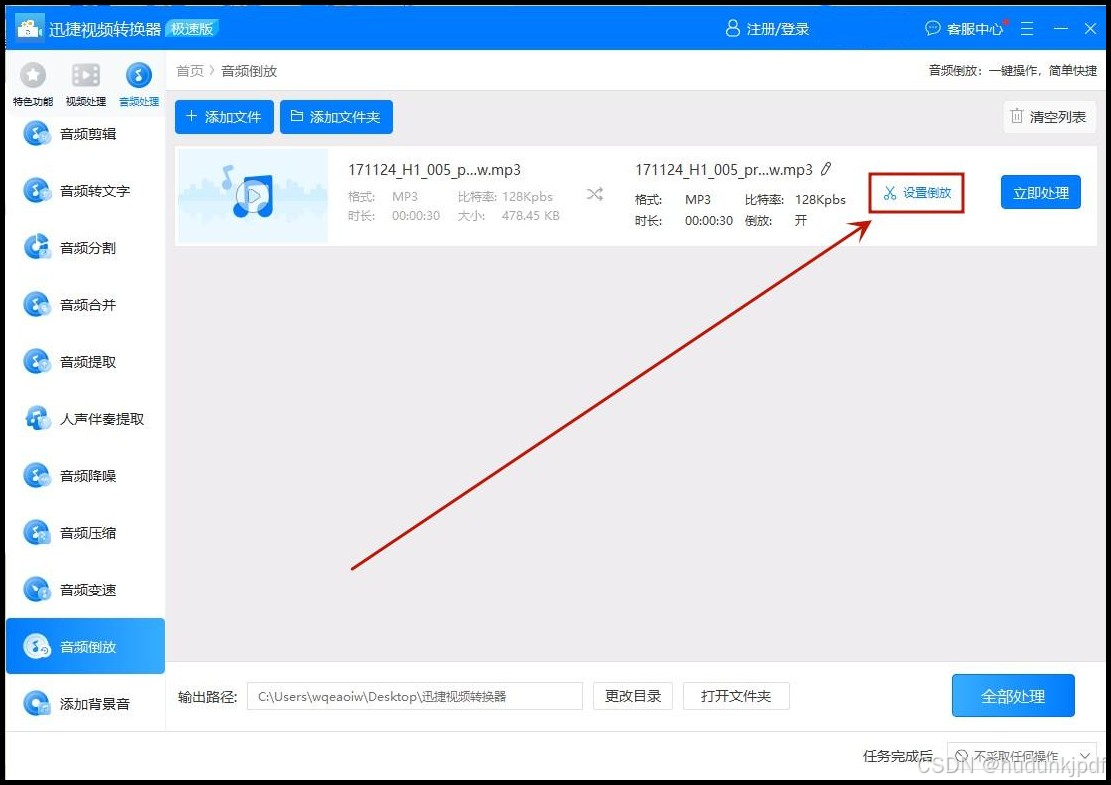Click 添加文件 to add a file
This screenshot has height=785, width=1111.
point(224,117)
